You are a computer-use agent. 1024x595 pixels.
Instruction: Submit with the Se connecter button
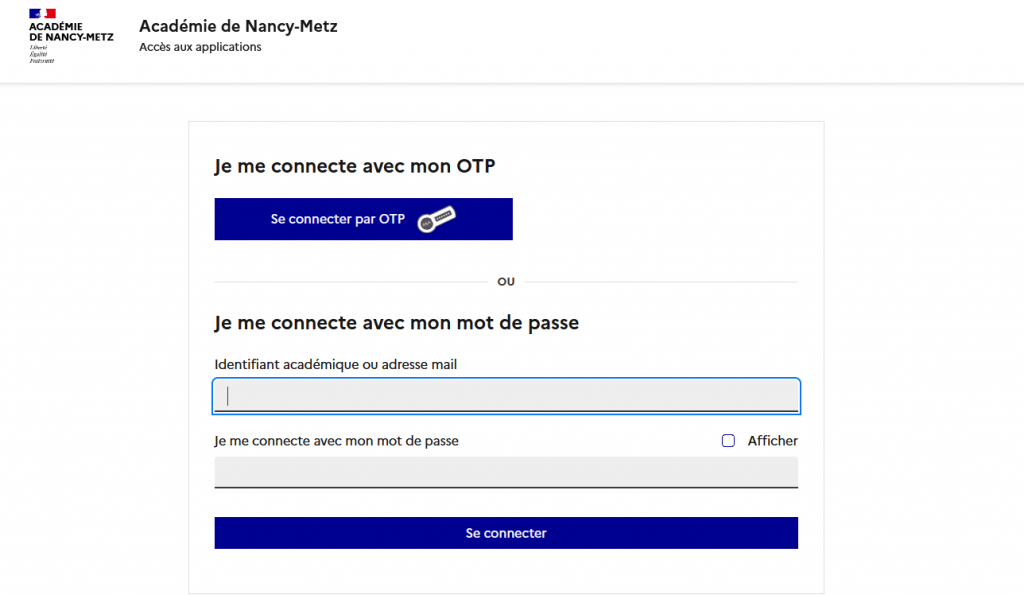pos(506,533)
